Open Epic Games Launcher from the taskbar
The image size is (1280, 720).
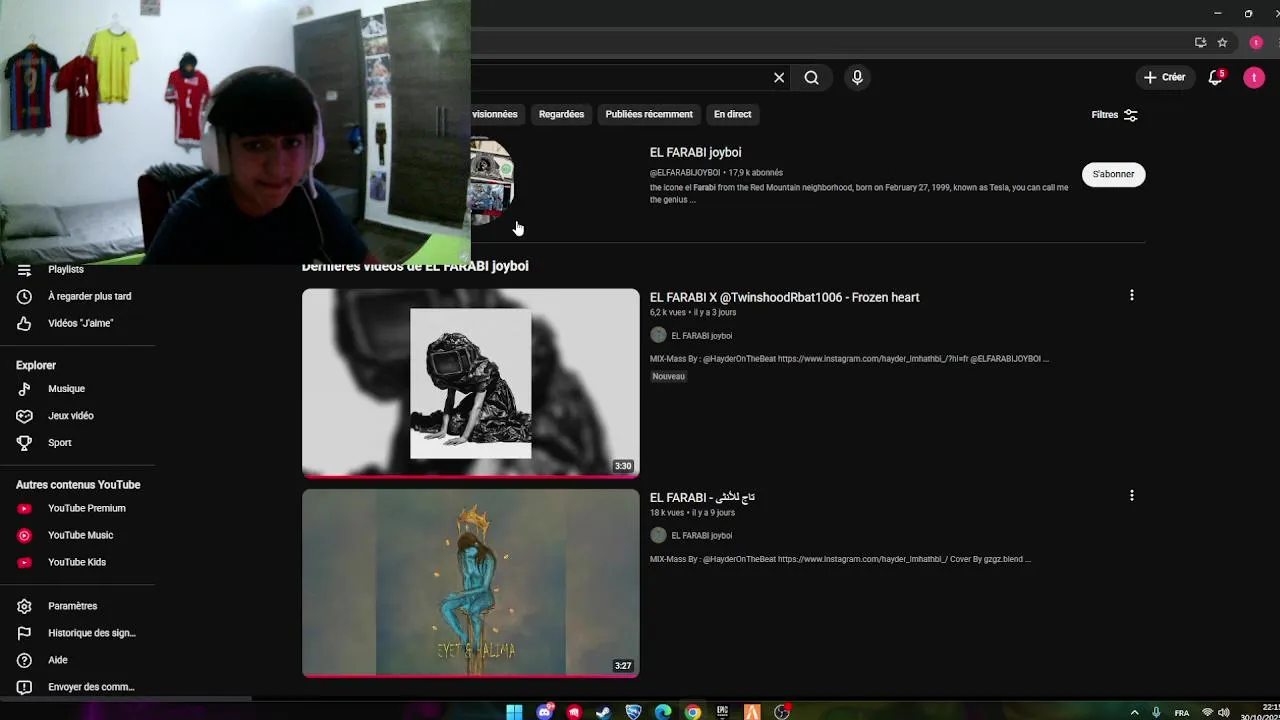(x=722, y=712)
